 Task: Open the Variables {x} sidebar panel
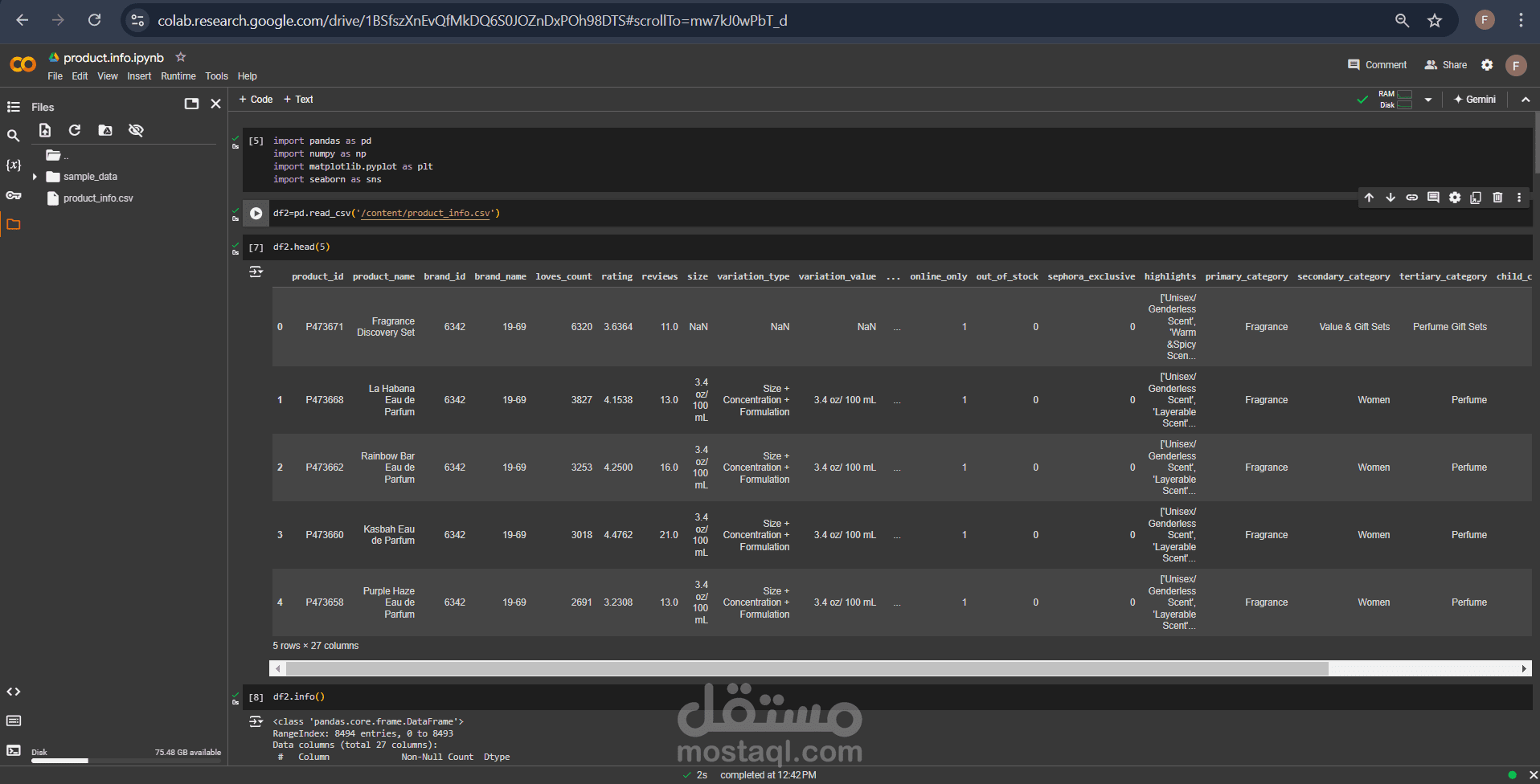tap(14, 165)
